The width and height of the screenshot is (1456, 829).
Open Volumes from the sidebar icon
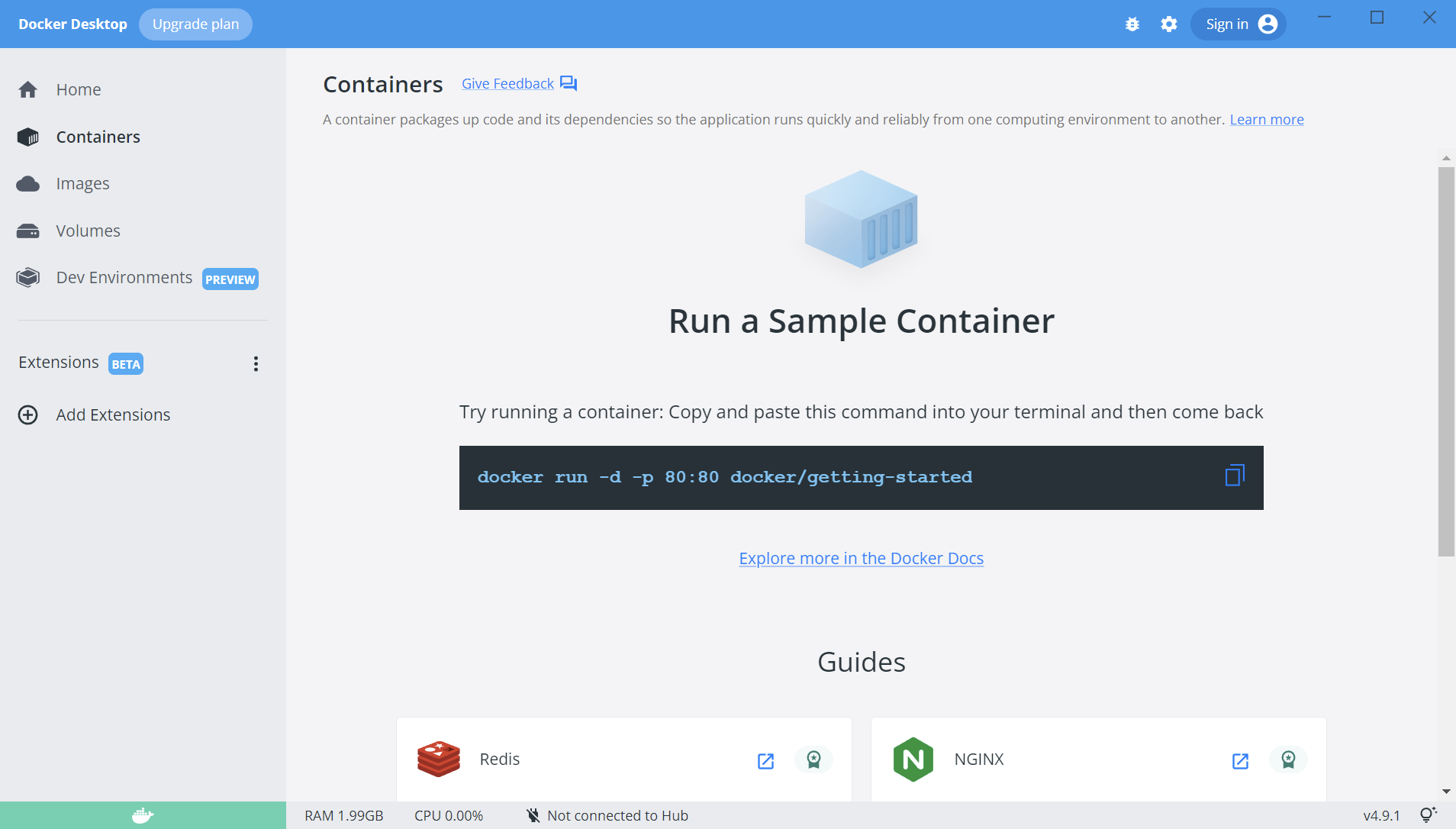click(x=27, y=230)
